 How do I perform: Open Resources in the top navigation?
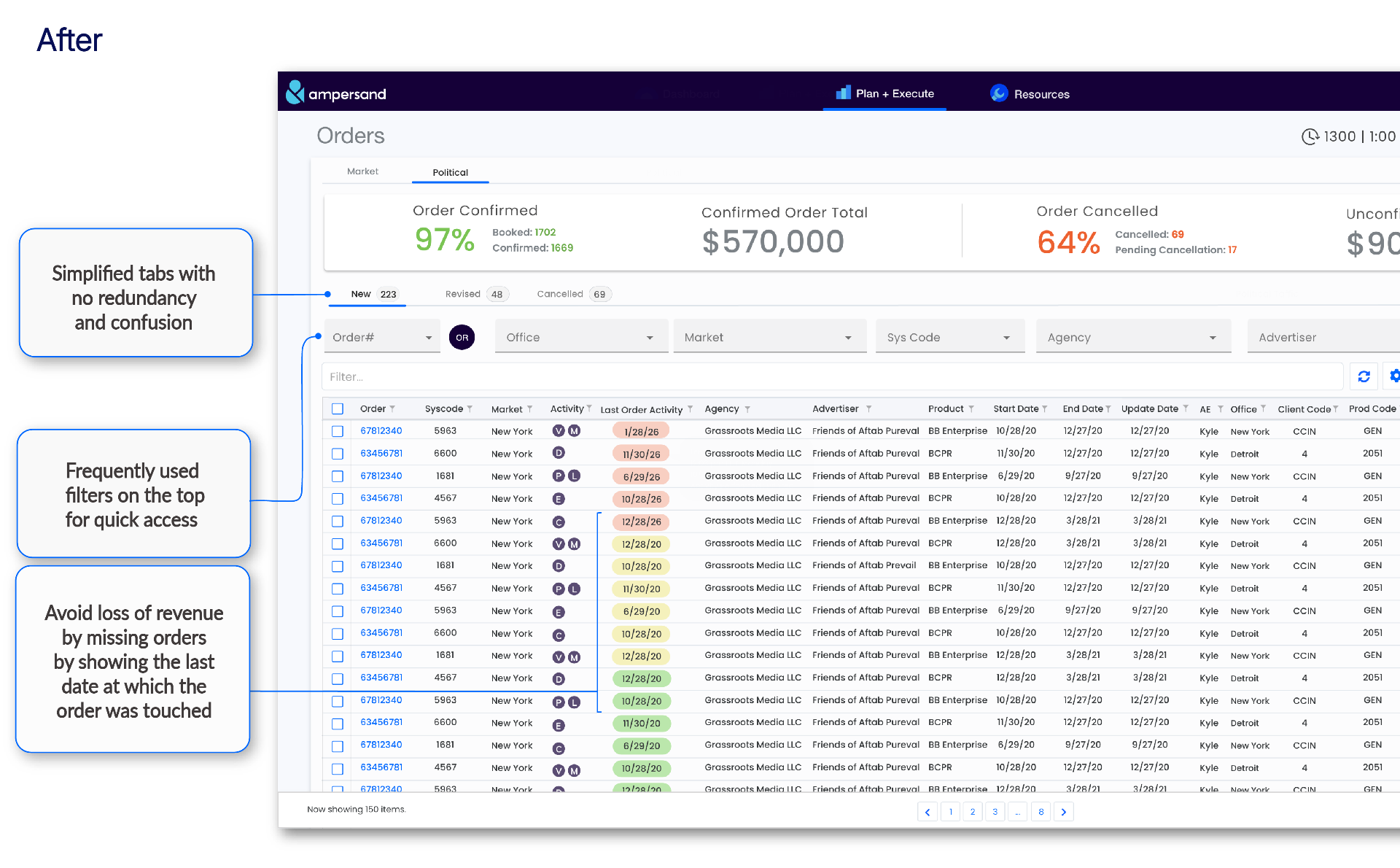[1030, 94]
